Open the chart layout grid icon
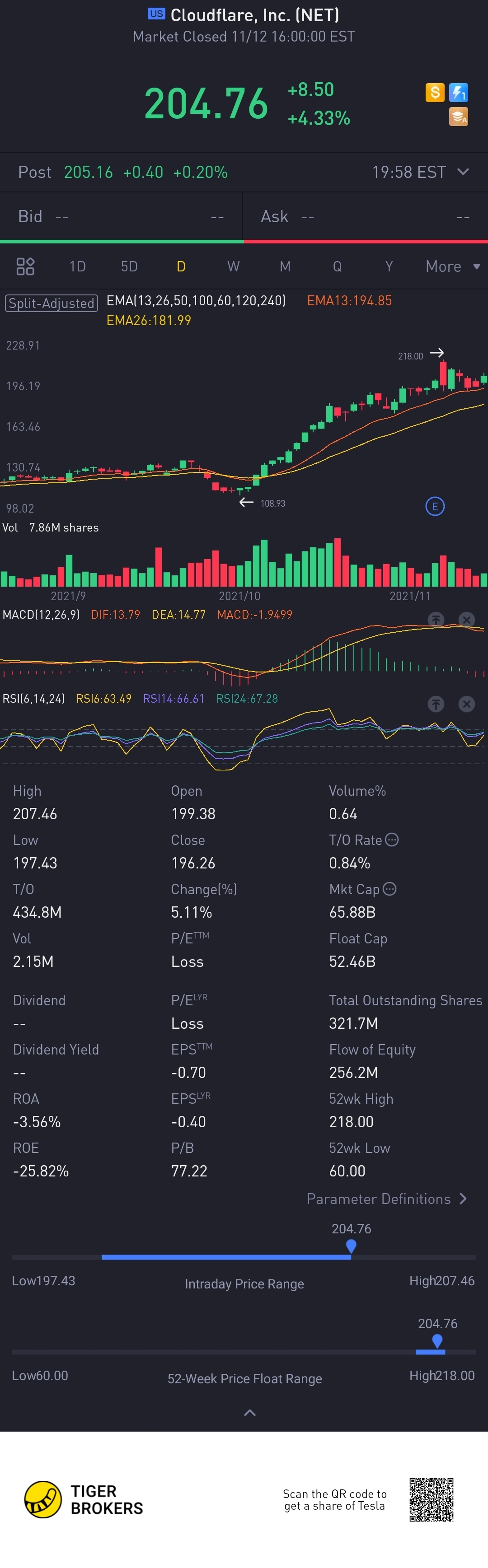The width and height of the screenshot is (488, 1568). pyautogui.click(x=25, y=266)
